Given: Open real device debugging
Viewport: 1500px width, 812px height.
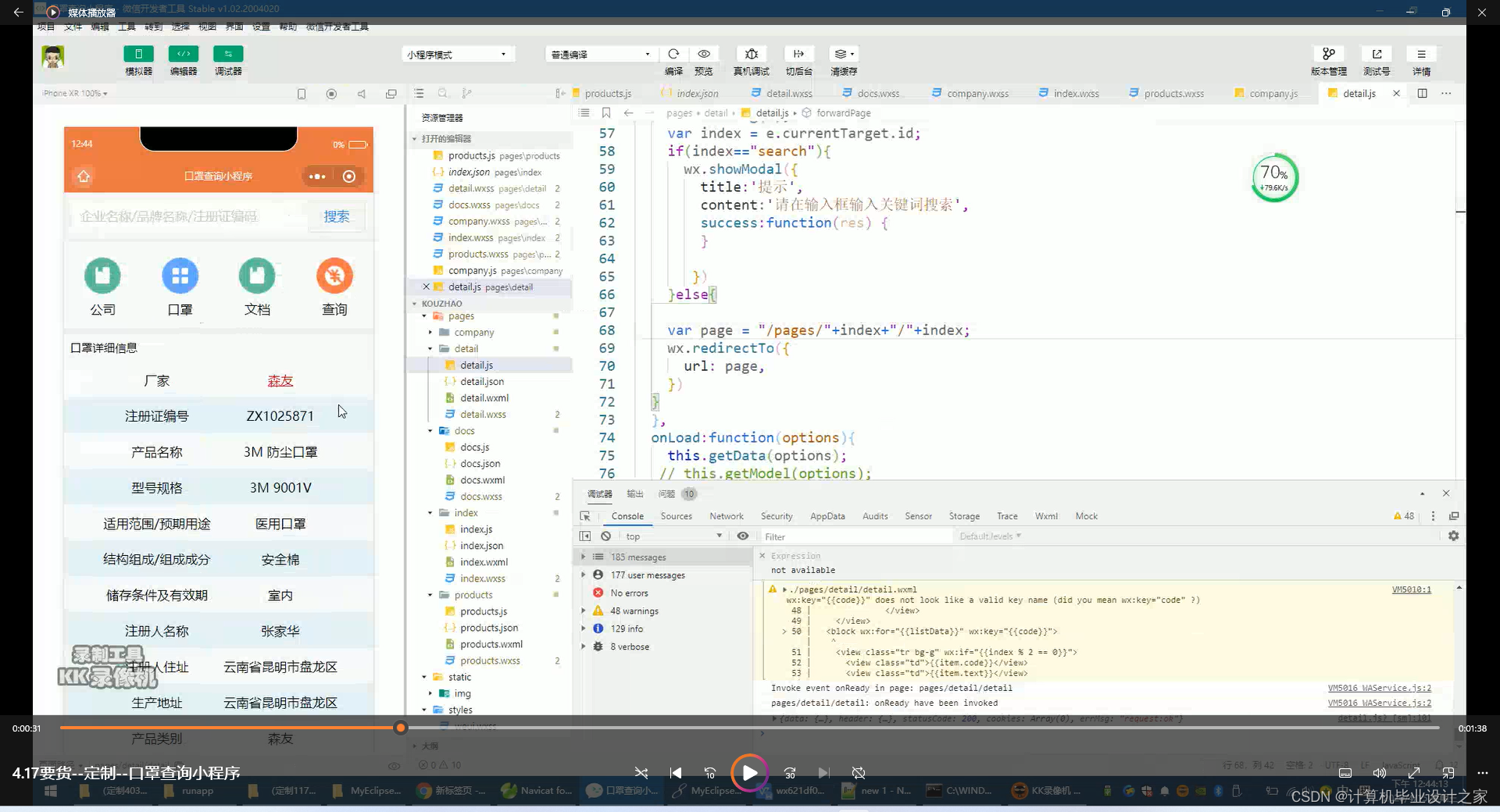Looking at the screenshot, I should pos(752,54).
